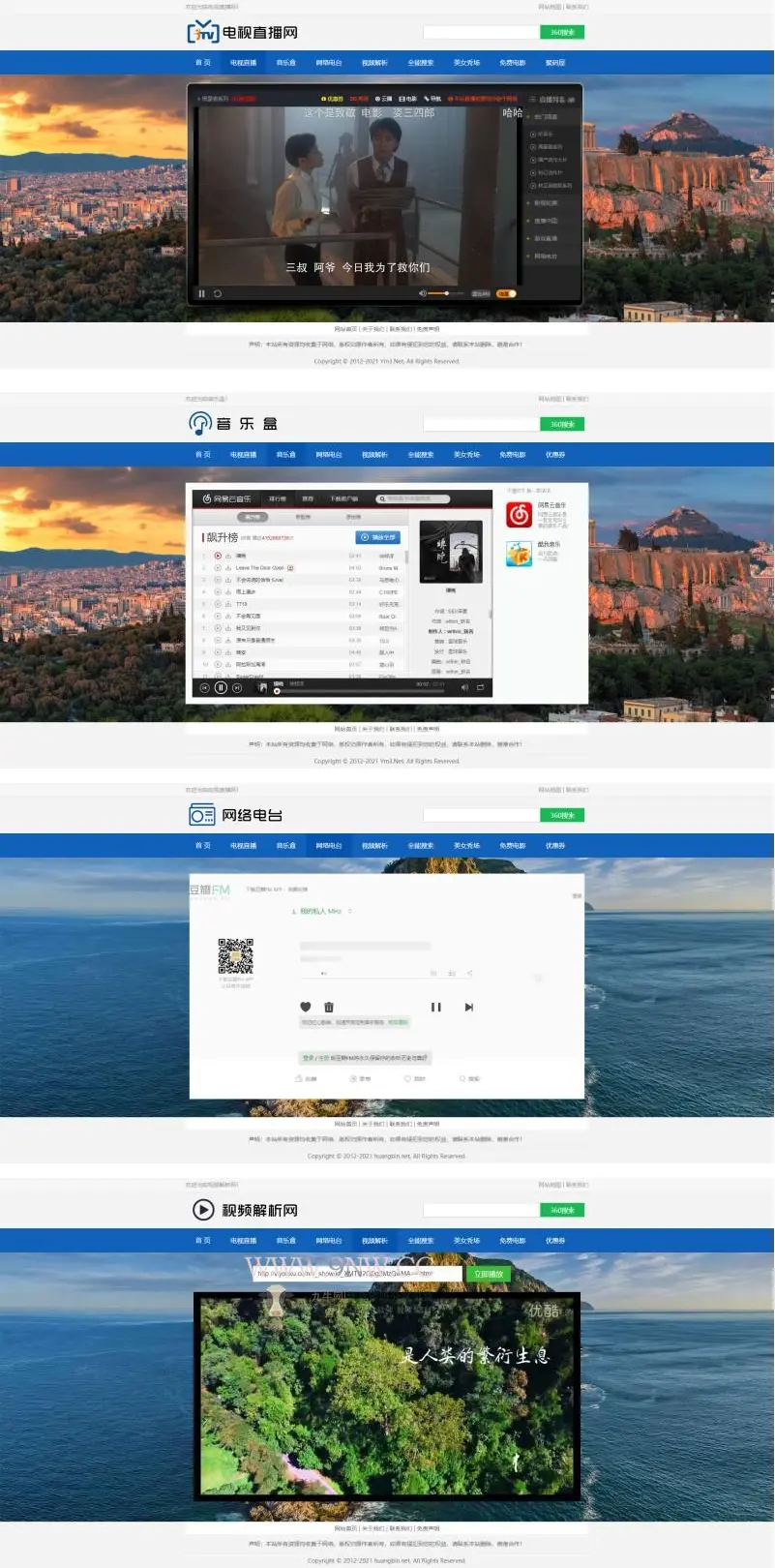
Task: Toggle the loop mode icon in NetEase player
Action: tap(480, 687)
